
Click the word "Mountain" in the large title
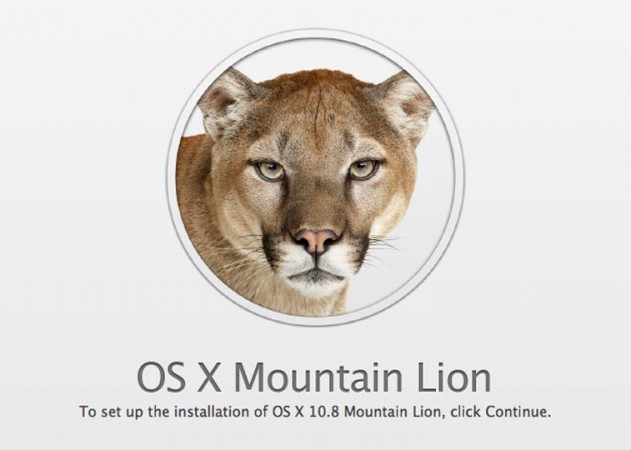pyautogui.click(x=318, y=377)
